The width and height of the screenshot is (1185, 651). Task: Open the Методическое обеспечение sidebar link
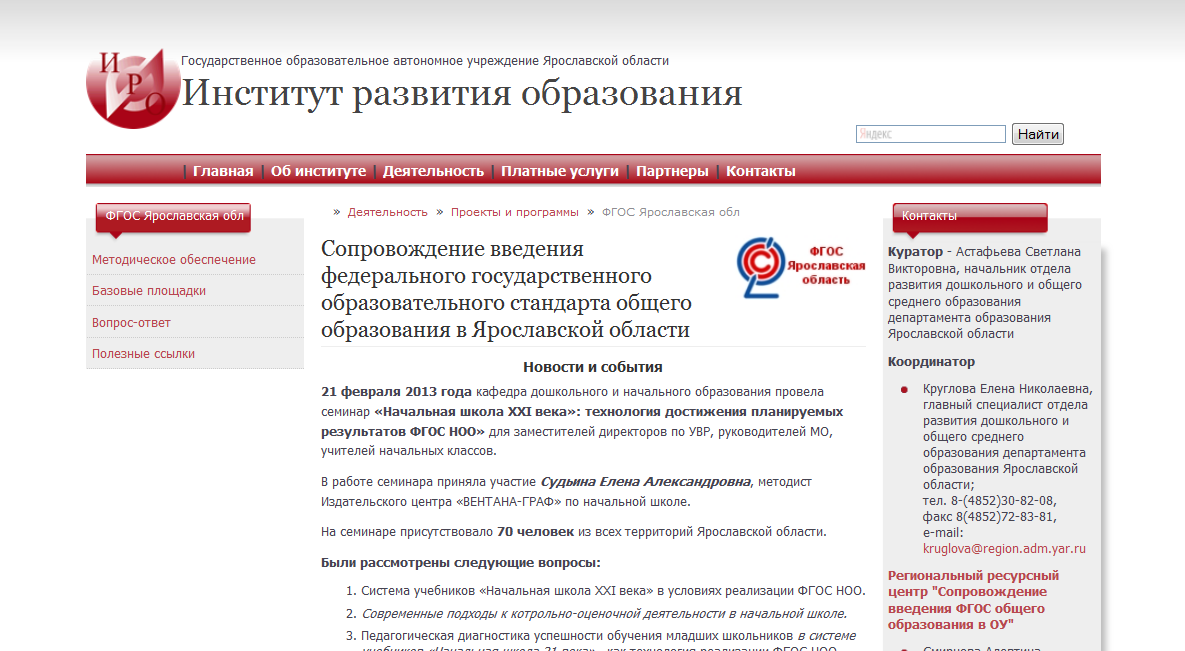tap(174, 259)
